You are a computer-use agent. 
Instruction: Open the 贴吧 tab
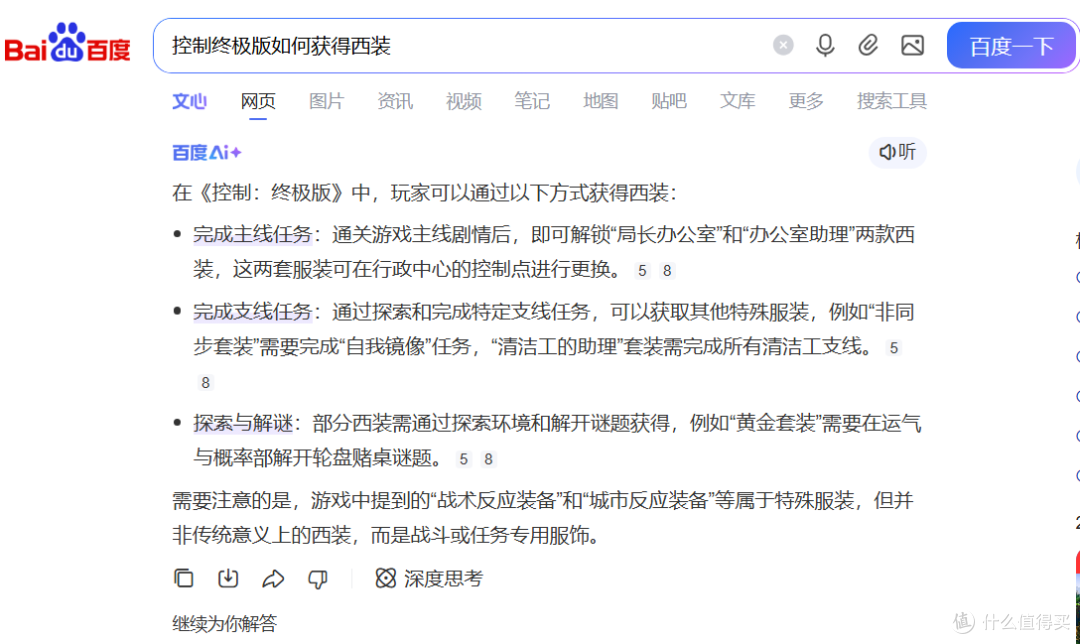669,101
